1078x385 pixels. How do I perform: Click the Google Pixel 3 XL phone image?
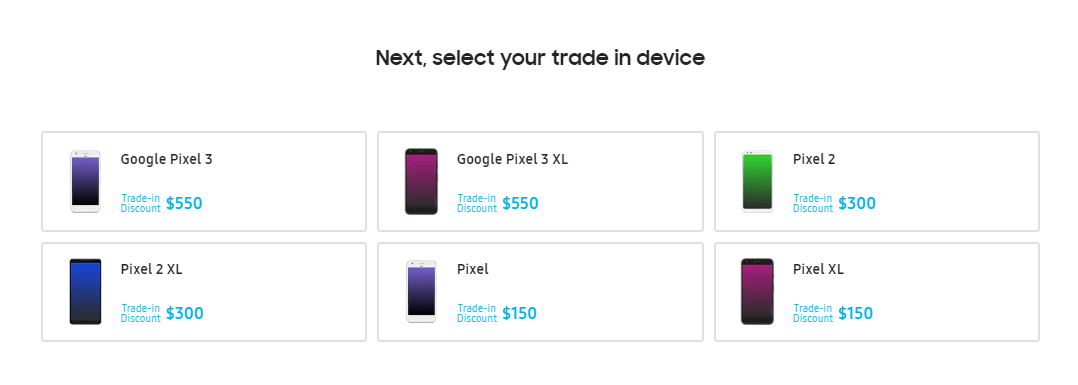pyautogui.click(x=421, y=182)
